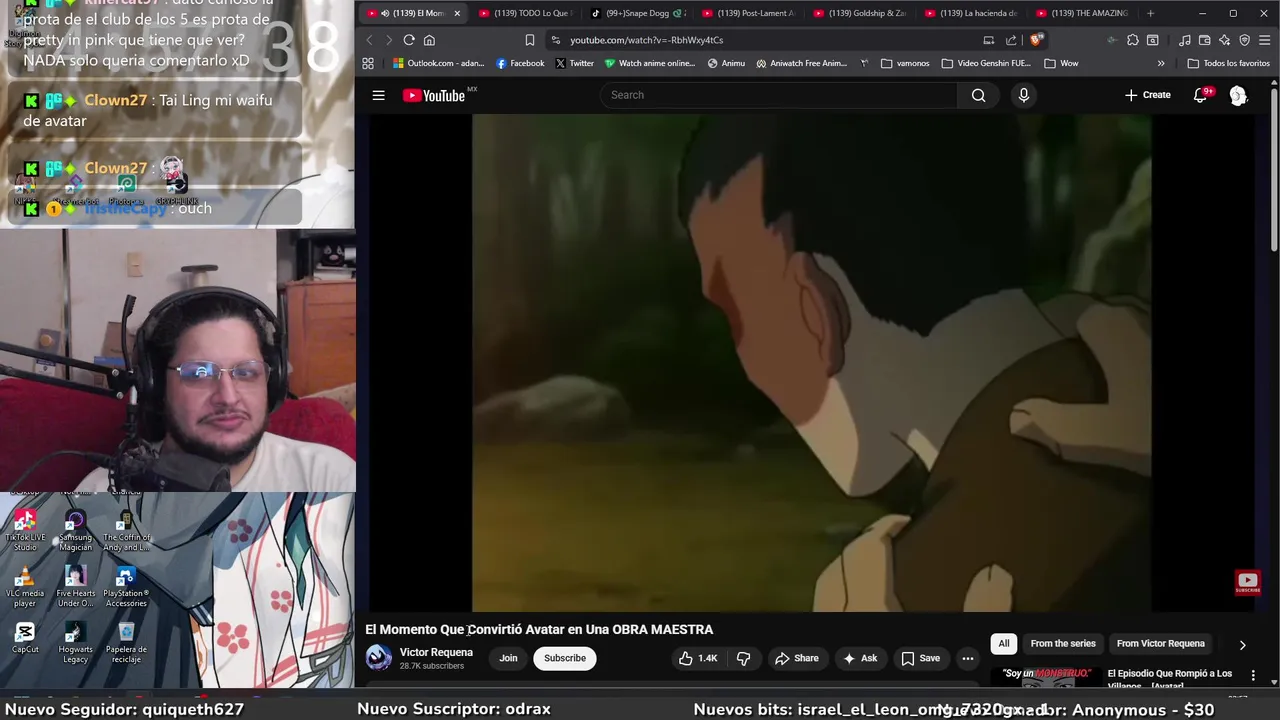Open Watch anime online bookmark

point(649,63)
